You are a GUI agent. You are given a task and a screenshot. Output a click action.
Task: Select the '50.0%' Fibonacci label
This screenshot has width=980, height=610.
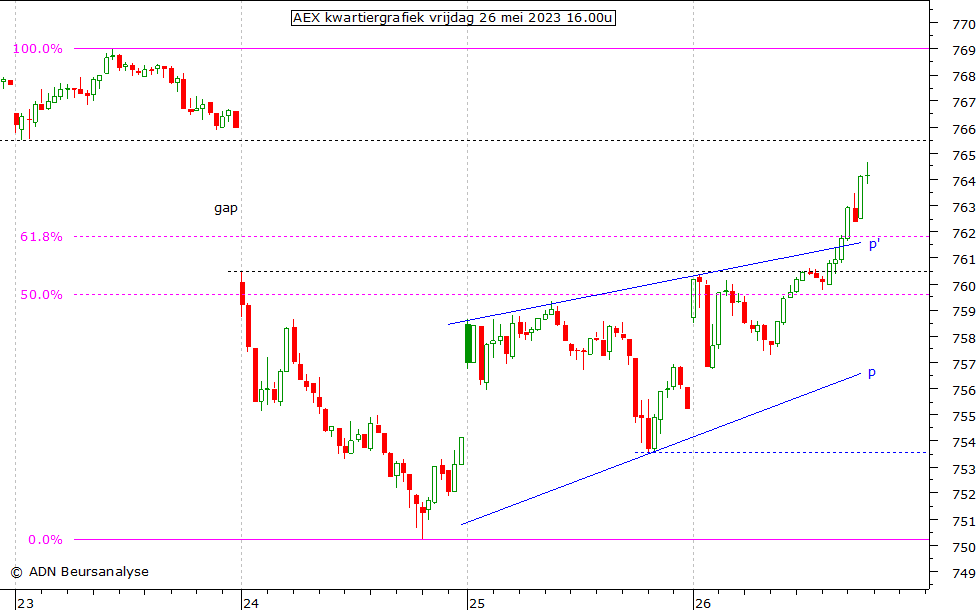(41, 295)
